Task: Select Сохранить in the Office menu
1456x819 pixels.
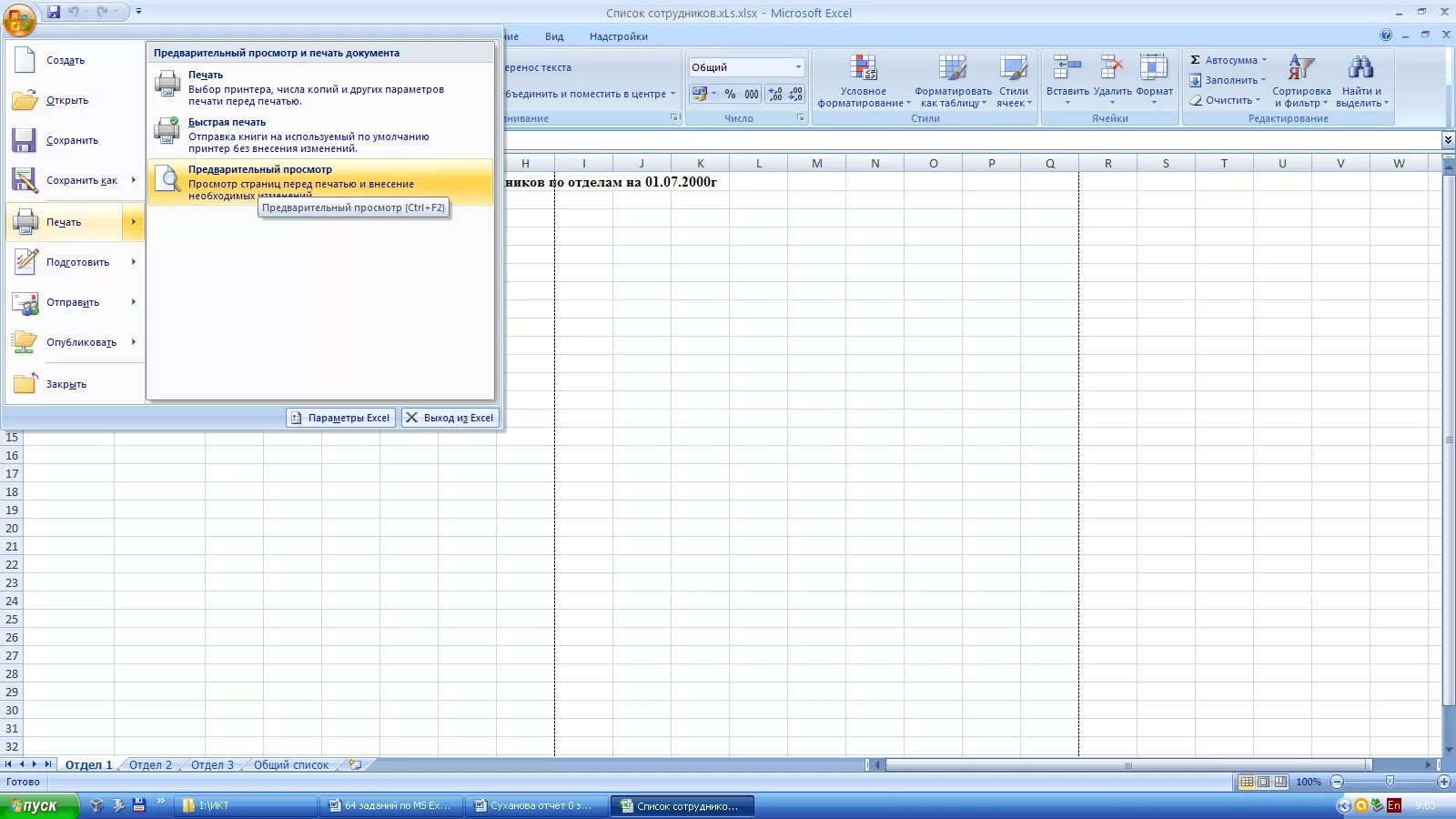Action: coord(75,140)
